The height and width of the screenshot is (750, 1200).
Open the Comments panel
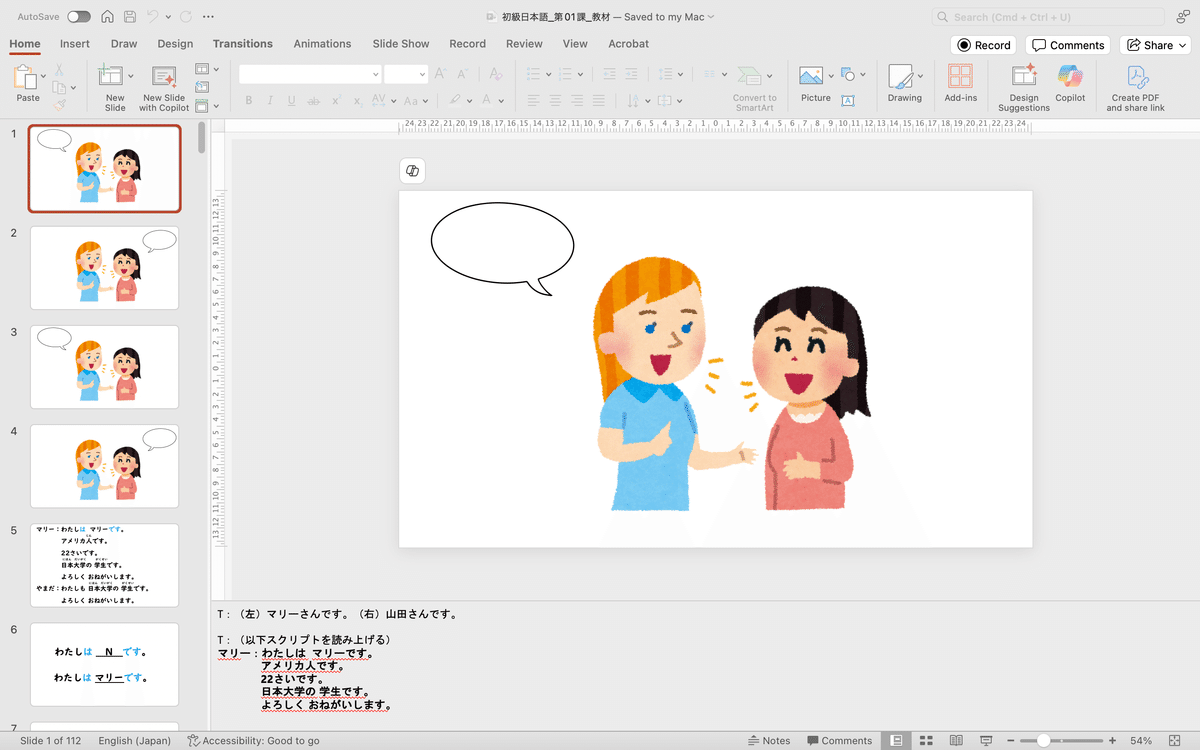(1068, 44)
